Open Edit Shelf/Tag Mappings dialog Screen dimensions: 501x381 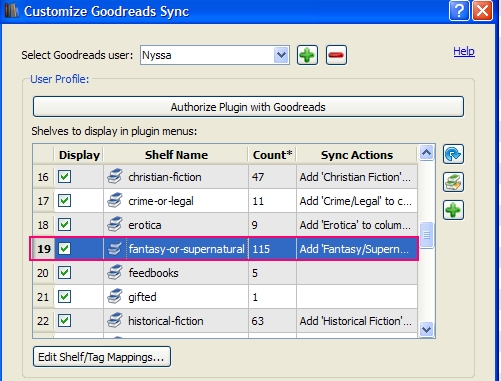tap(102, 357)
